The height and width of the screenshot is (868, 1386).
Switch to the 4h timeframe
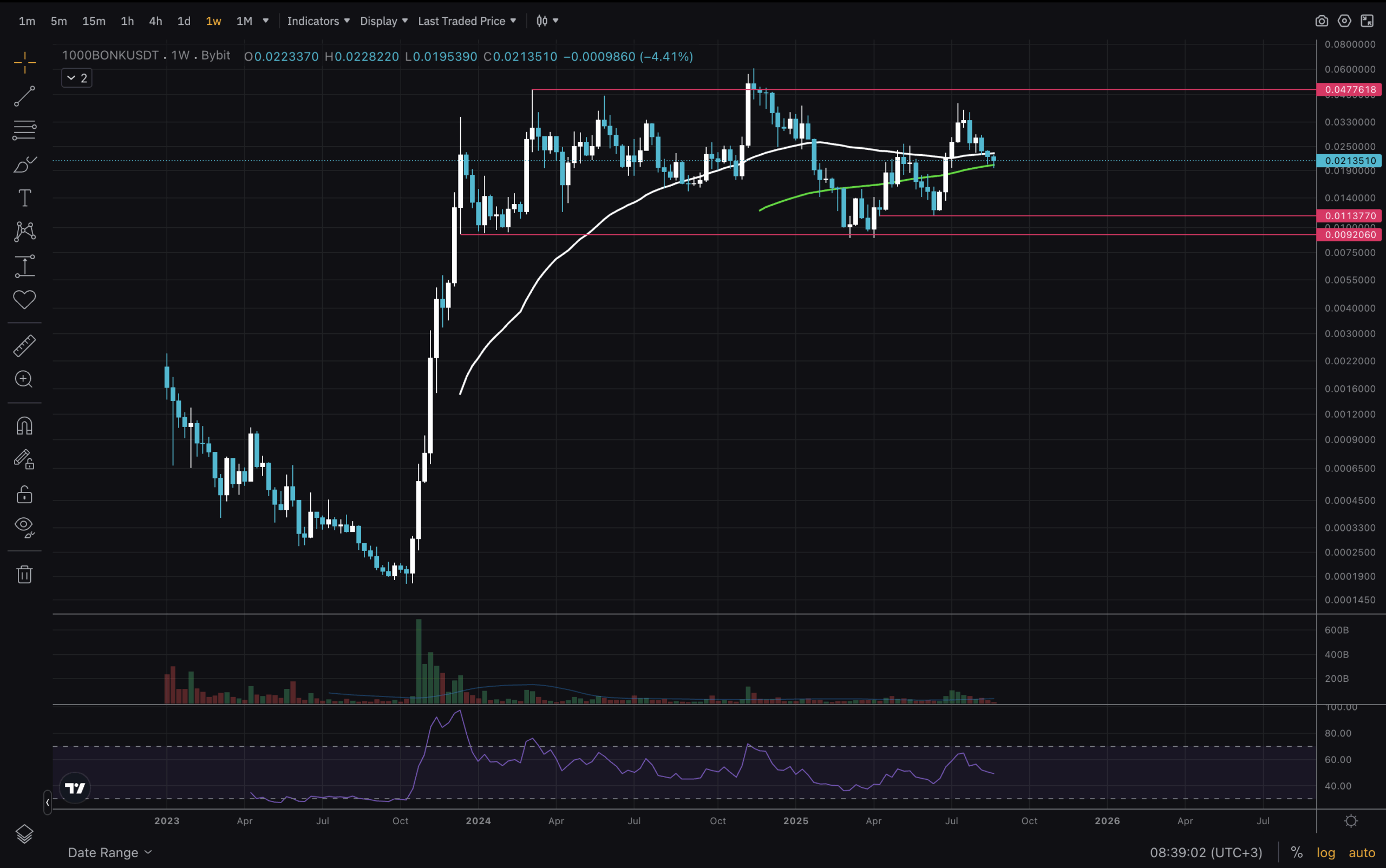pos(156,21)
